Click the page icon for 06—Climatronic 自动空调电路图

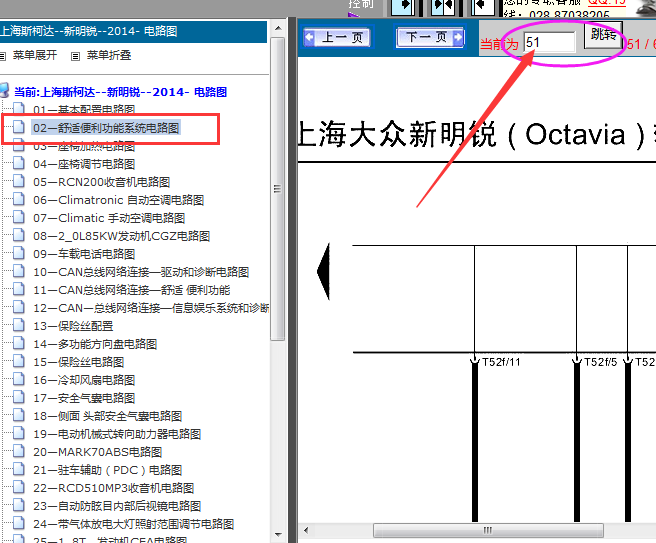click(x=18, y=199)
